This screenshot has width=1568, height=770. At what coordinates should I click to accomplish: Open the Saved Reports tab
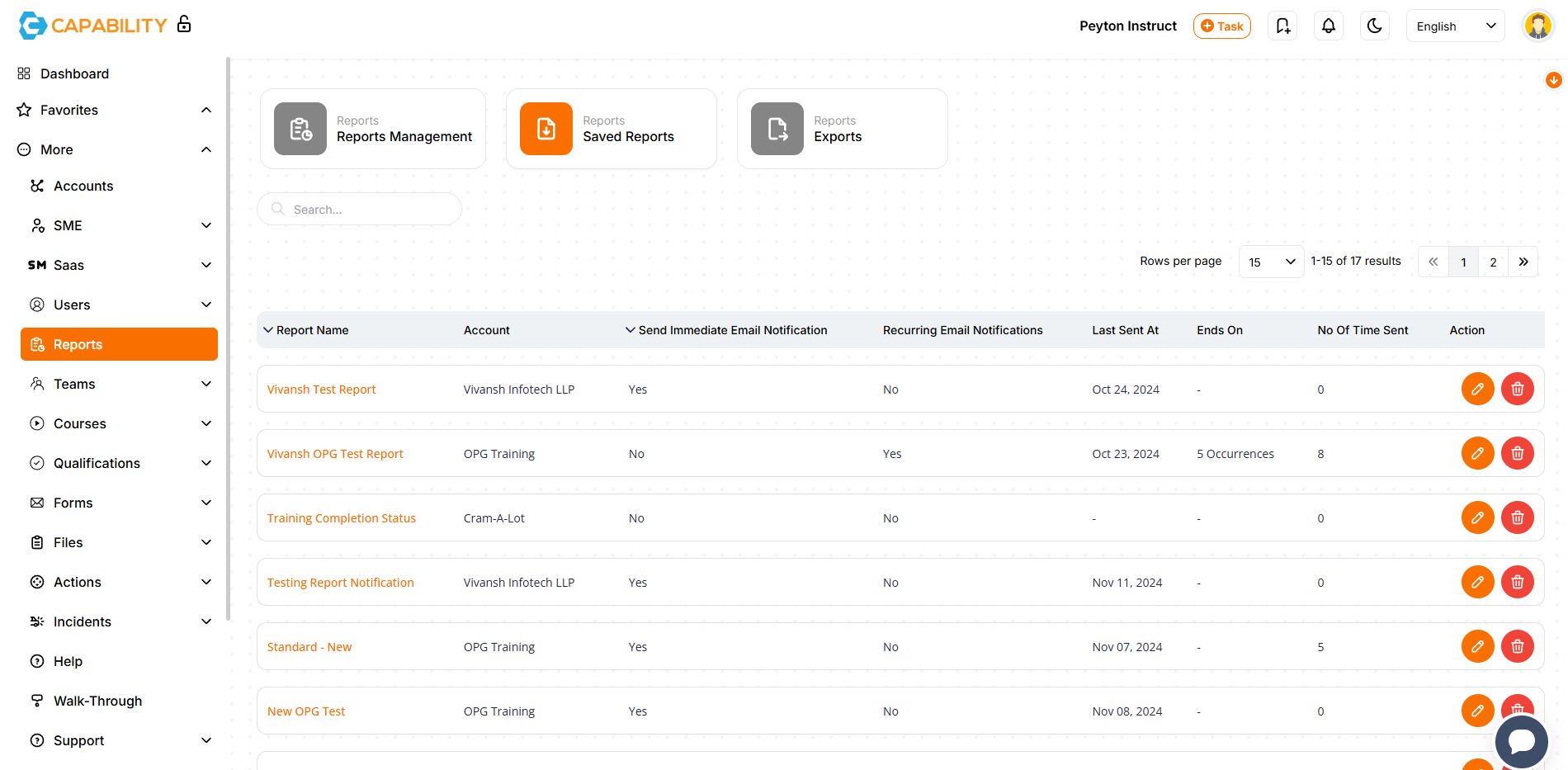[x=611, y=129]
